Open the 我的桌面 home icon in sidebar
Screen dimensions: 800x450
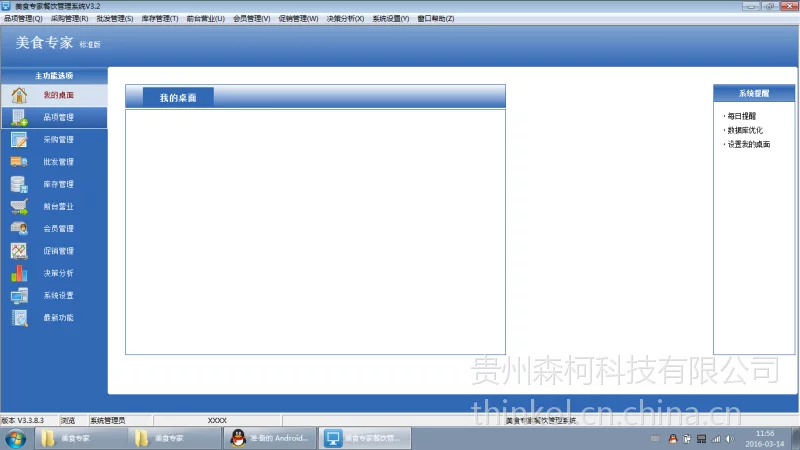click(x=19, y=95)
